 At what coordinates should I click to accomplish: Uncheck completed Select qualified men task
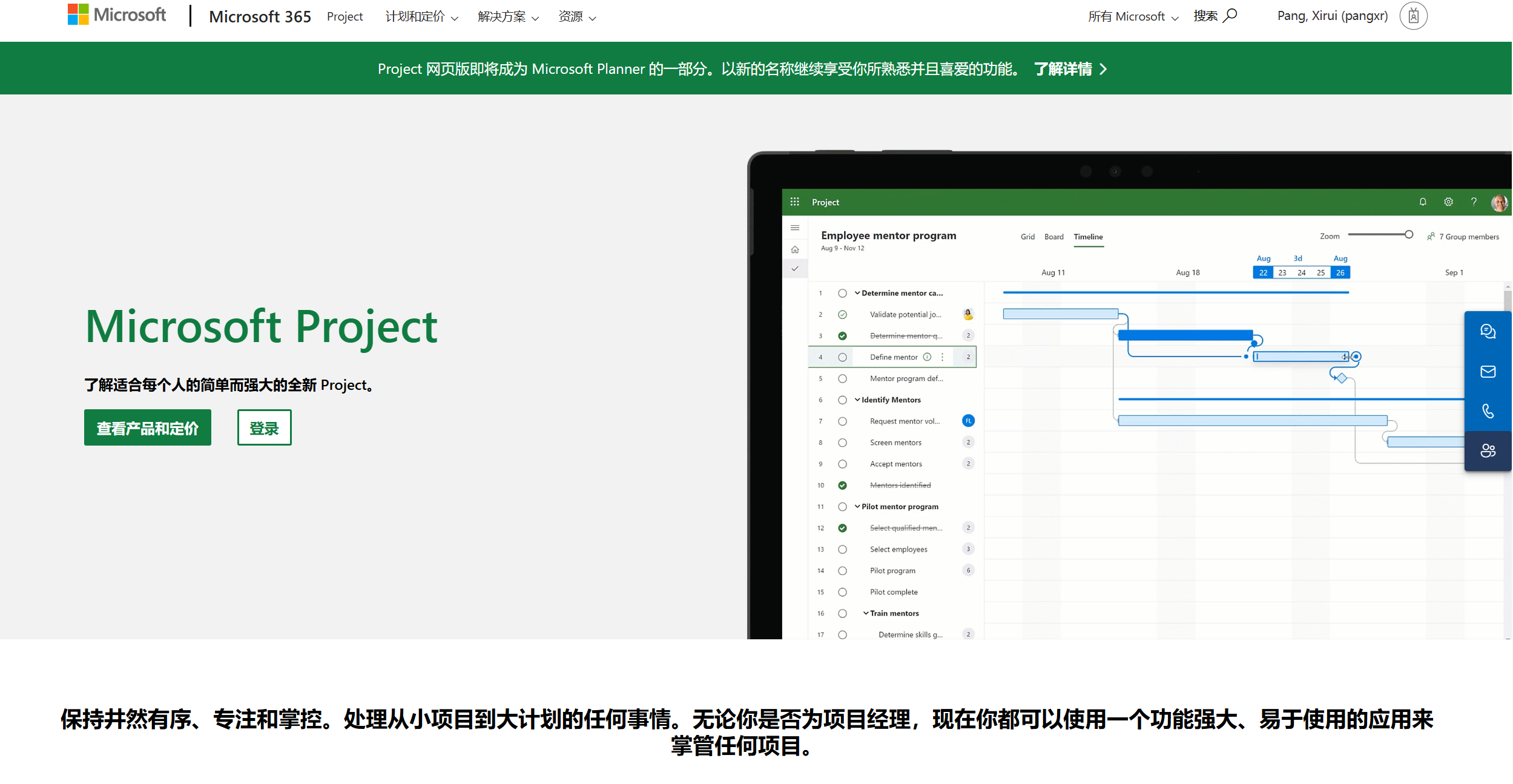click(x=842, y=528)
